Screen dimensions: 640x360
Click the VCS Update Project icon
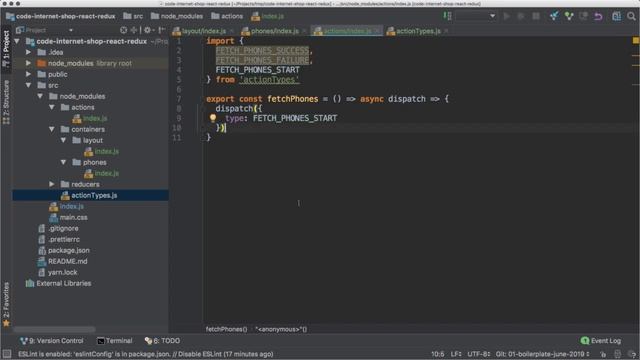click(x=554, y=16)
